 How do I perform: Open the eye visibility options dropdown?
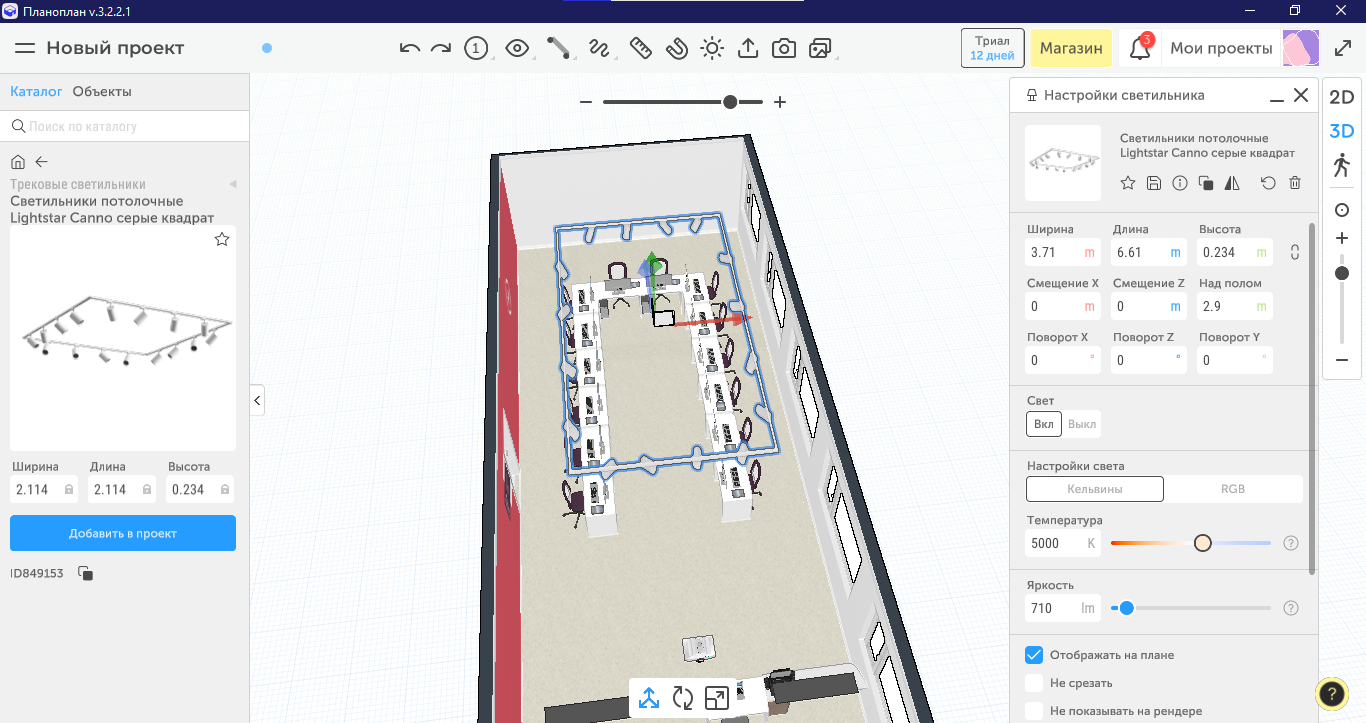517,48
